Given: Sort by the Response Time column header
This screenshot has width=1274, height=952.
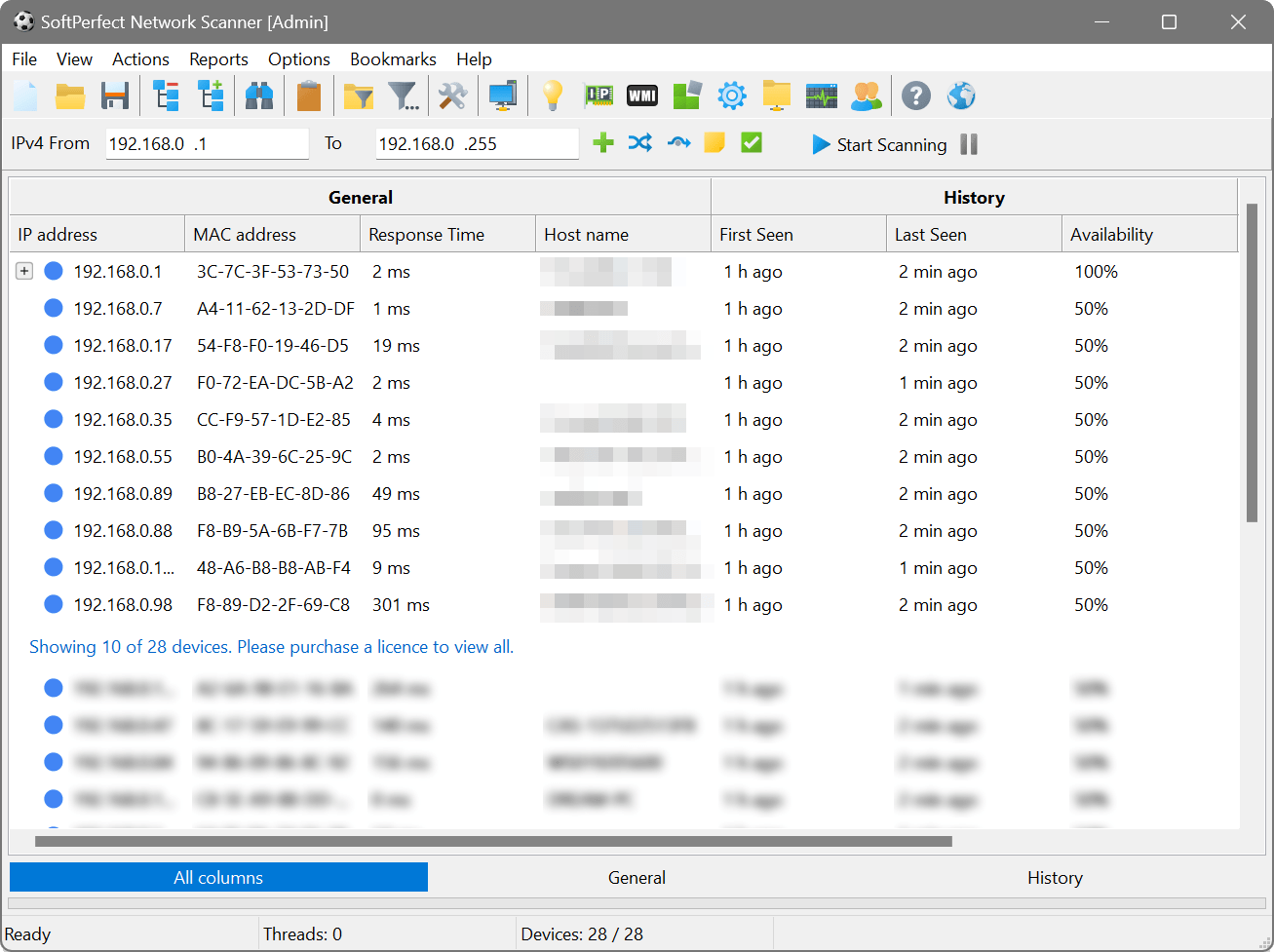Looking at the screenshot, I should pyautogui.click(x=448, y=234).
